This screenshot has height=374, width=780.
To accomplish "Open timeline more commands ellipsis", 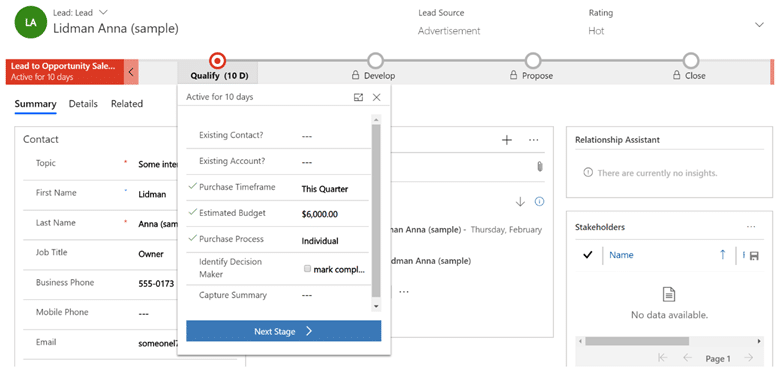I will pyautogui.click(x=534, y=140).
